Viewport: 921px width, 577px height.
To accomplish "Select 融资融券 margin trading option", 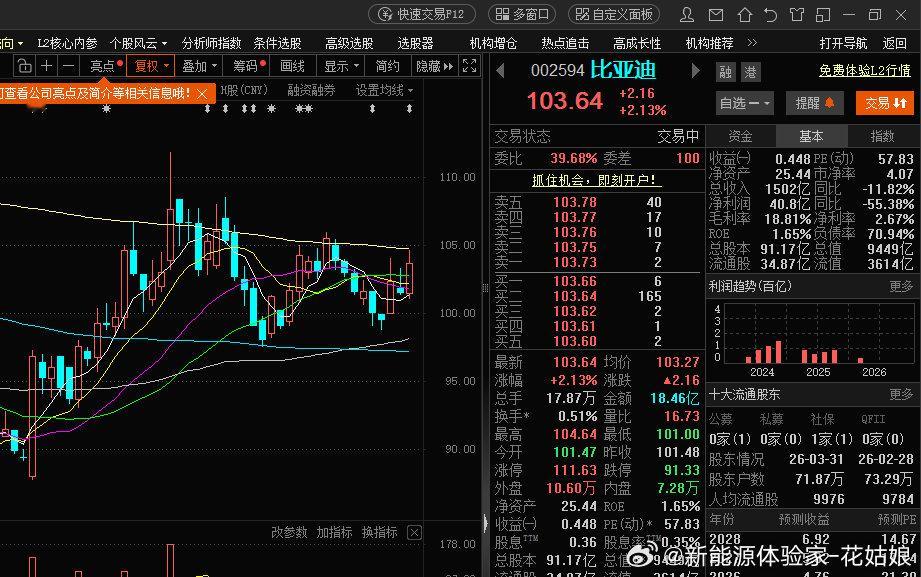I will 311,90.
